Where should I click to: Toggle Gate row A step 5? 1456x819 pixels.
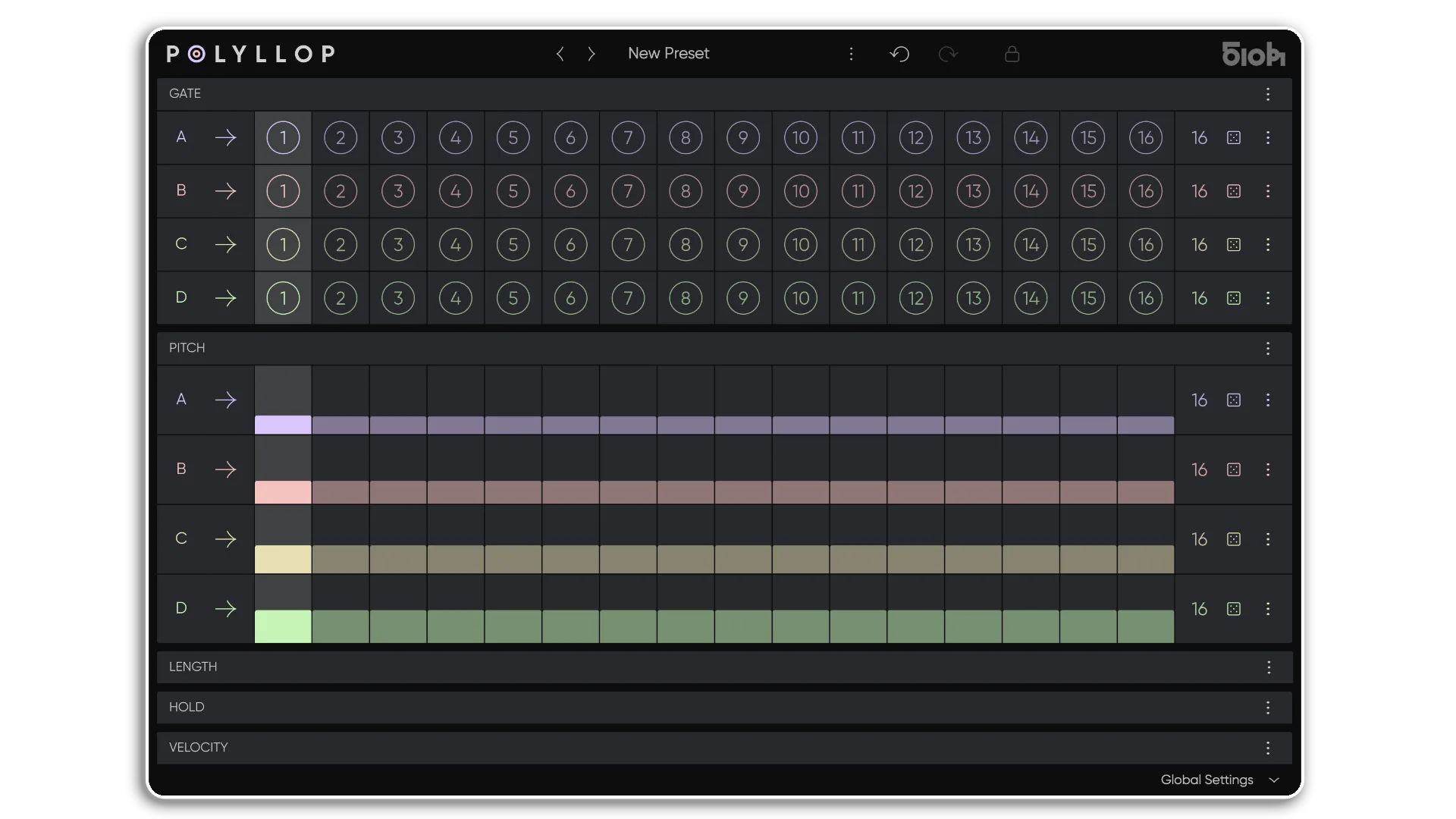pyautogui.click(x=513, y=138)
